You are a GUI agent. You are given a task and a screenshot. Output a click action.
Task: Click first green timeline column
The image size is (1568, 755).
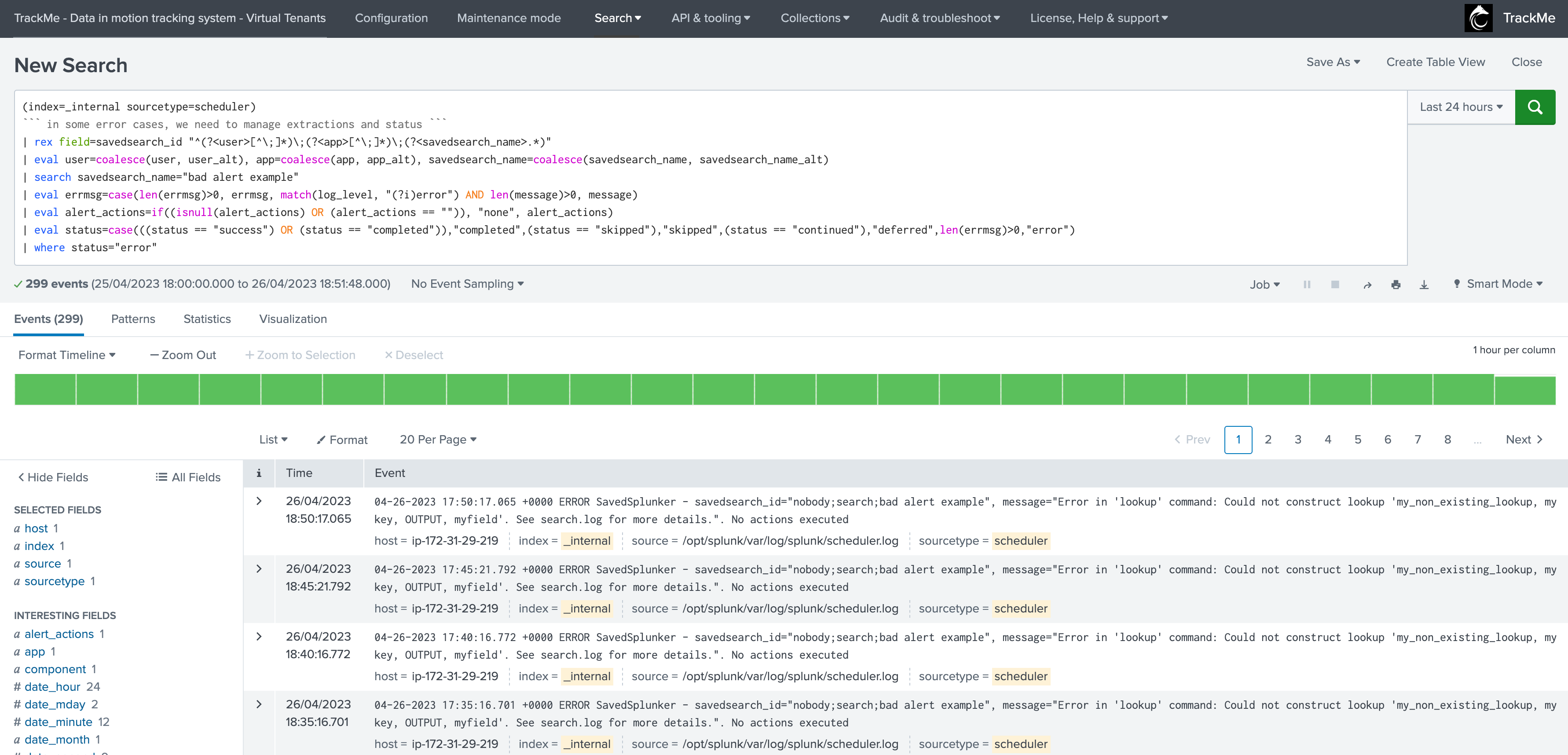(45, 390)
